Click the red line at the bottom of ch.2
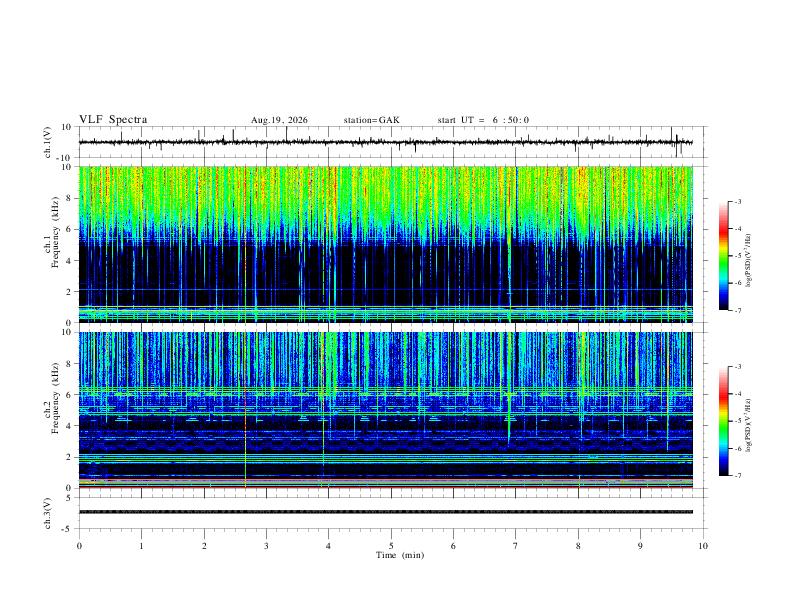The height and width of the screenshot is (612, 792). [386, 487]
